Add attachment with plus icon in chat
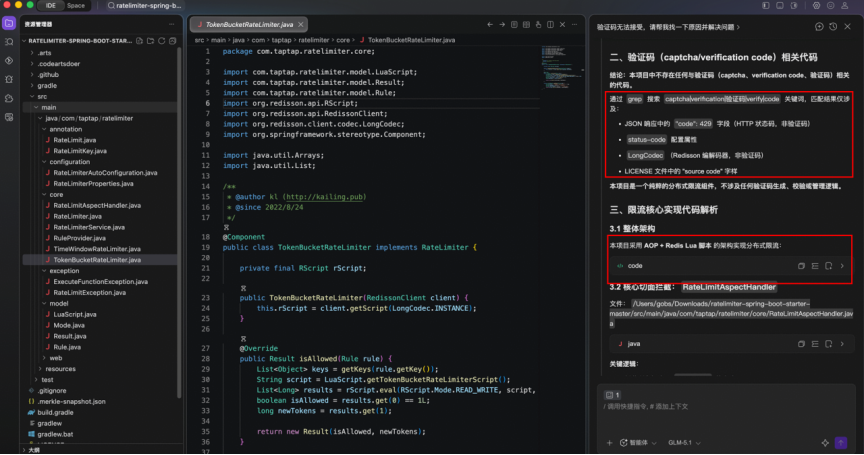This screenshot has width=864, height=455. pos(609,443)
